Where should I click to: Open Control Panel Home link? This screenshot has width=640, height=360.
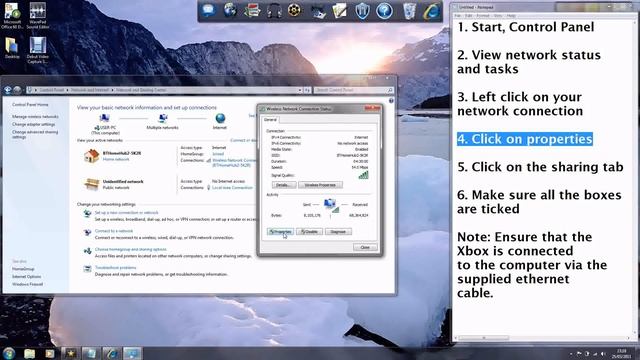30,104
